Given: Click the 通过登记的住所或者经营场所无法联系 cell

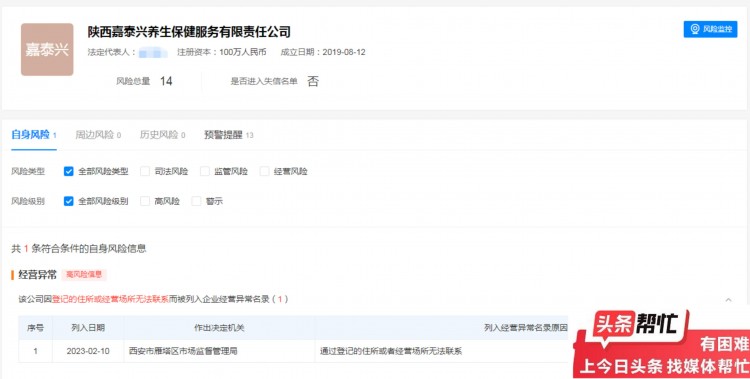Looking at the screenshot, I should (x=391, y=351).
